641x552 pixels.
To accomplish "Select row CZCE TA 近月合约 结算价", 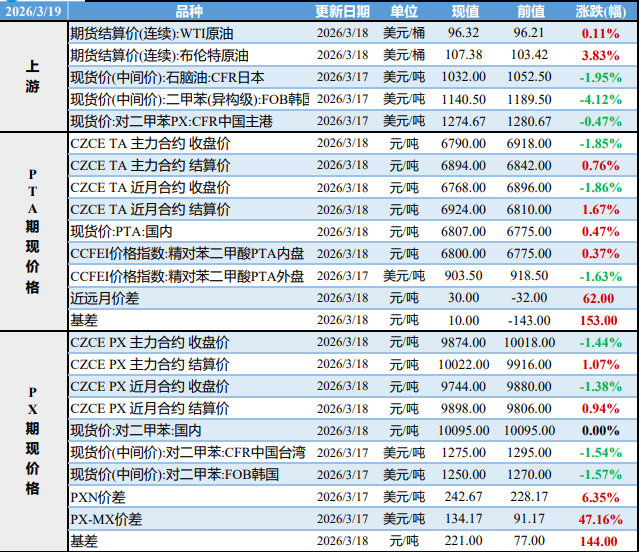I will click(x=353, y=209).
